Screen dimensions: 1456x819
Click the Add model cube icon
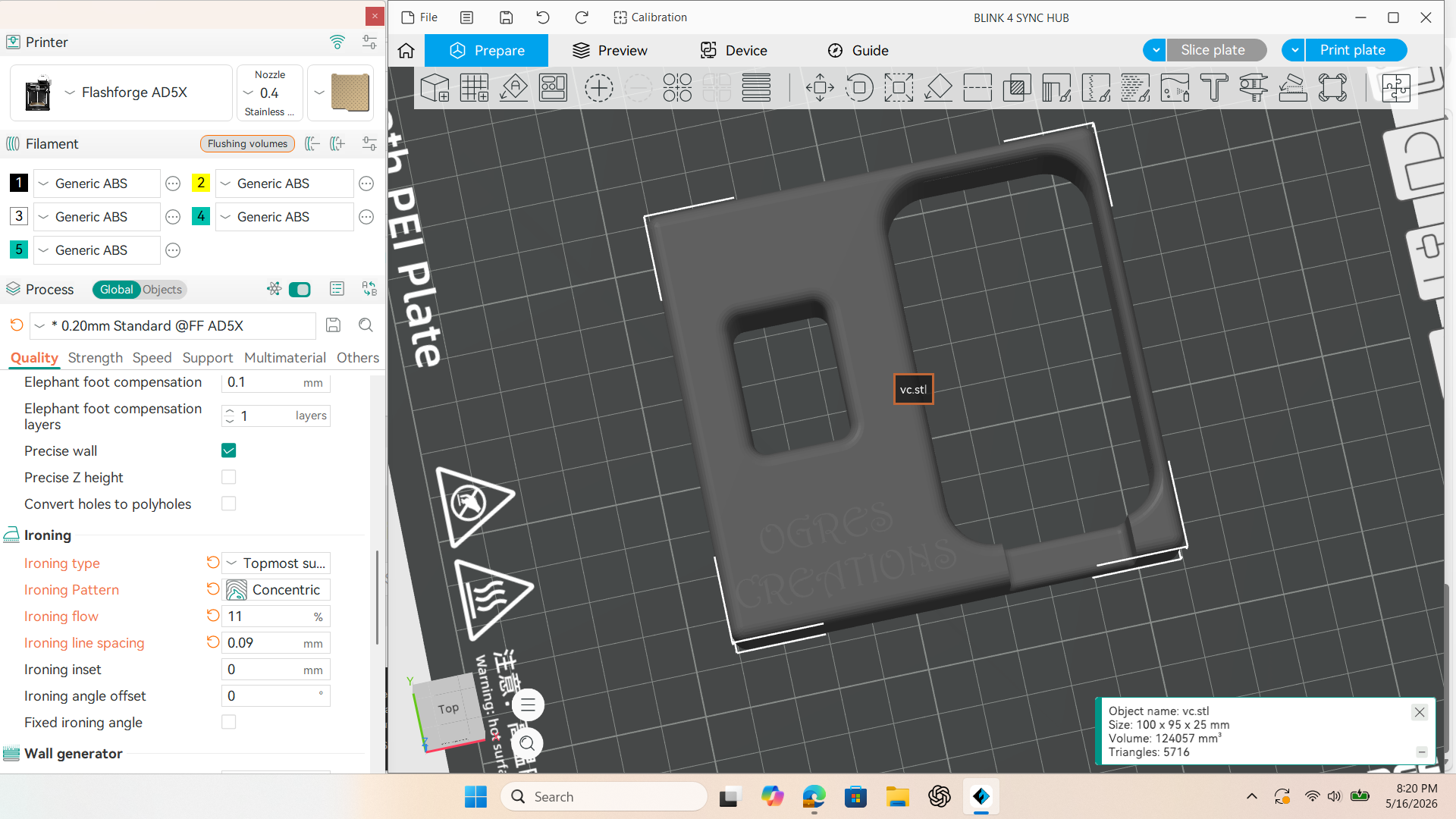pyautogui.click(x=435, y=88)
